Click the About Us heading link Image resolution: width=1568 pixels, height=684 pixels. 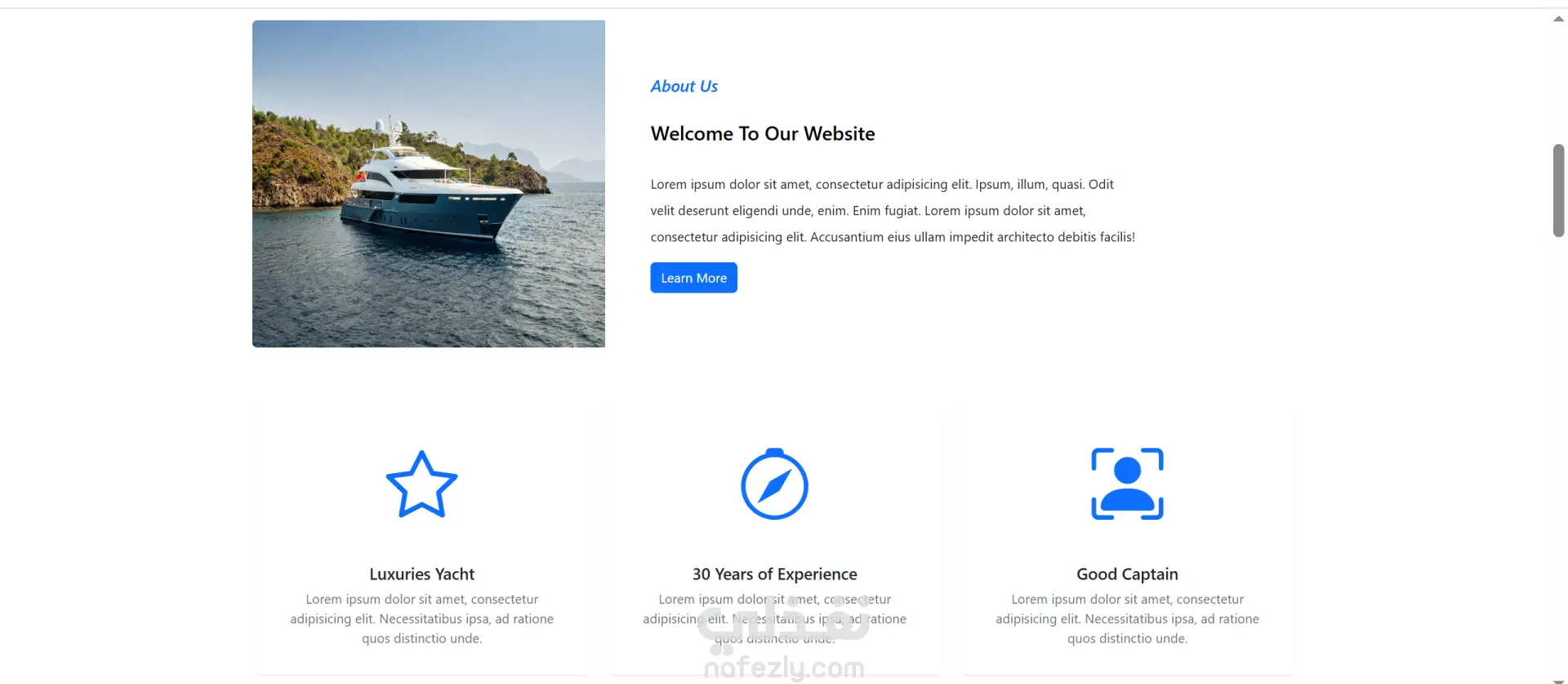(x=684, y=86)
